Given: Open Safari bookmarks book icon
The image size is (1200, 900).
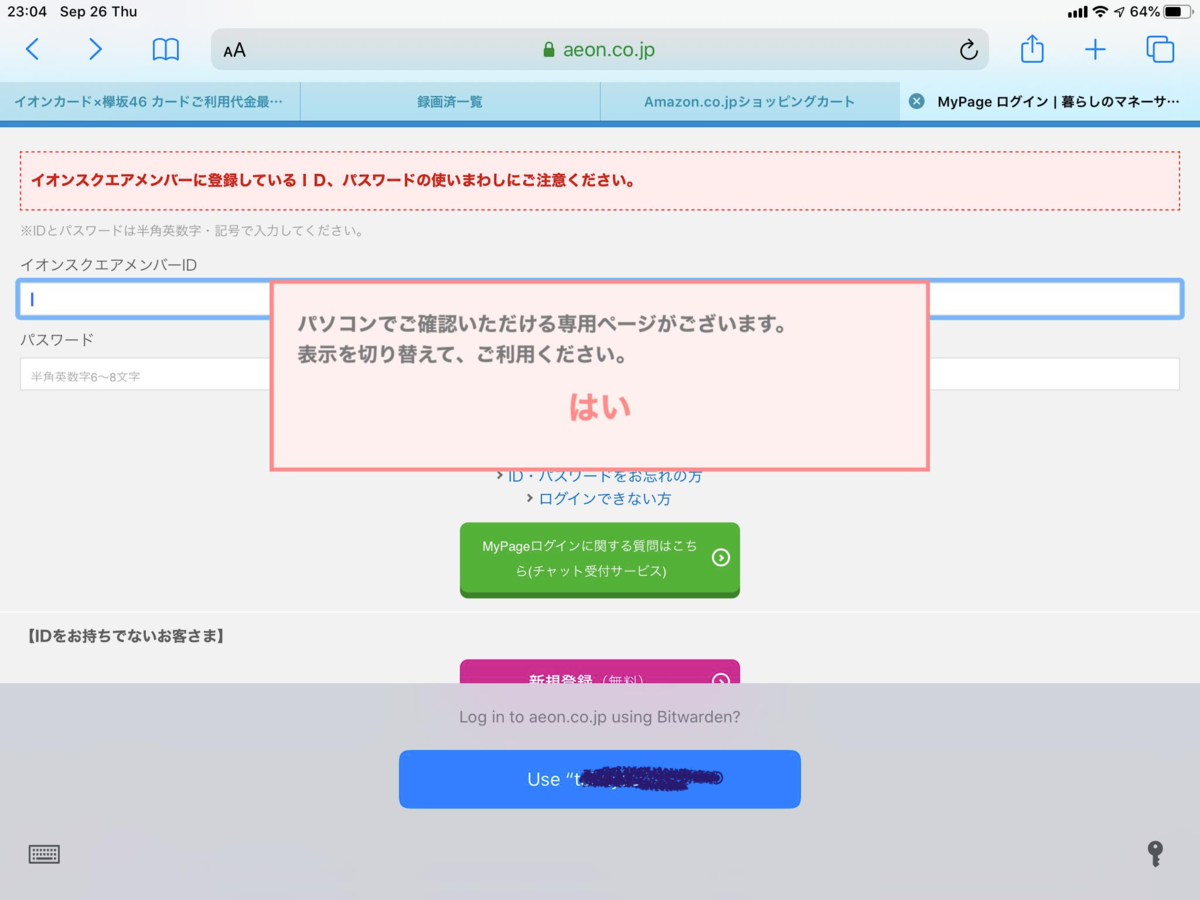Looking at the screenshot, I should pyautogui.click(x=166, y=50).
